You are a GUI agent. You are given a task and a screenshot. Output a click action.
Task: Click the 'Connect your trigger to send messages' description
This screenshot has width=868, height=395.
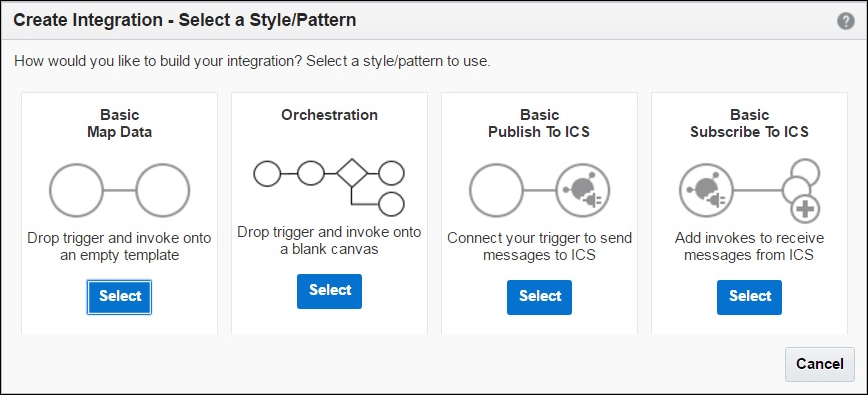539,247
